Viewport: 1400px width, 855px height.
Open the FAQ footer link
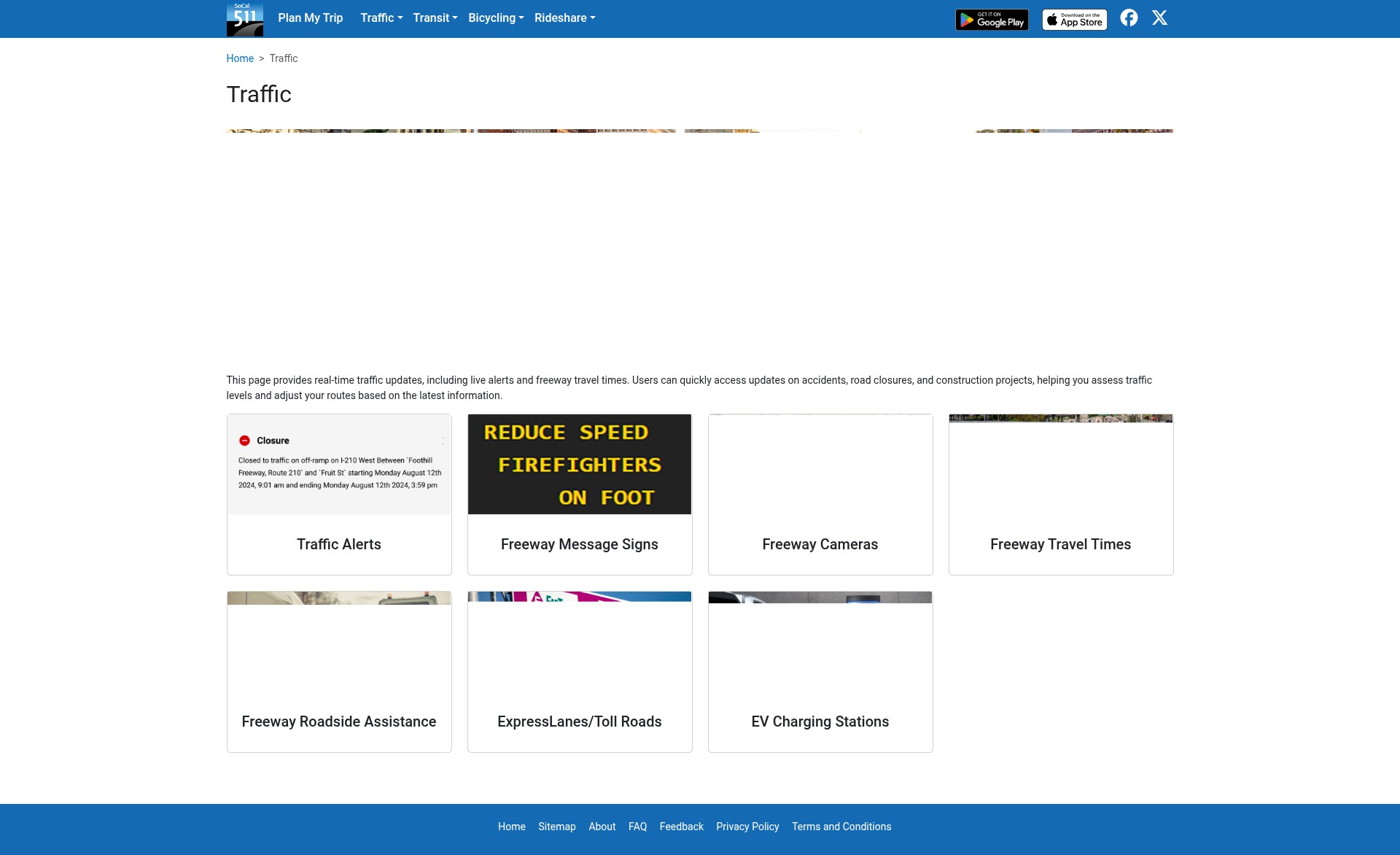click(638, 827)
